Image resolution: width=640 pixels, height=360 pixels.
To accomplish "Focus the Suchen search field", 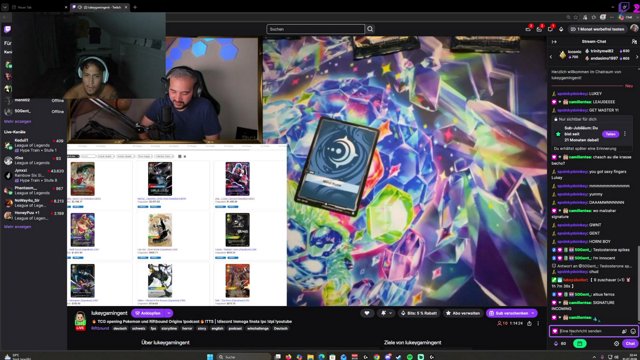I will [315, 29].
